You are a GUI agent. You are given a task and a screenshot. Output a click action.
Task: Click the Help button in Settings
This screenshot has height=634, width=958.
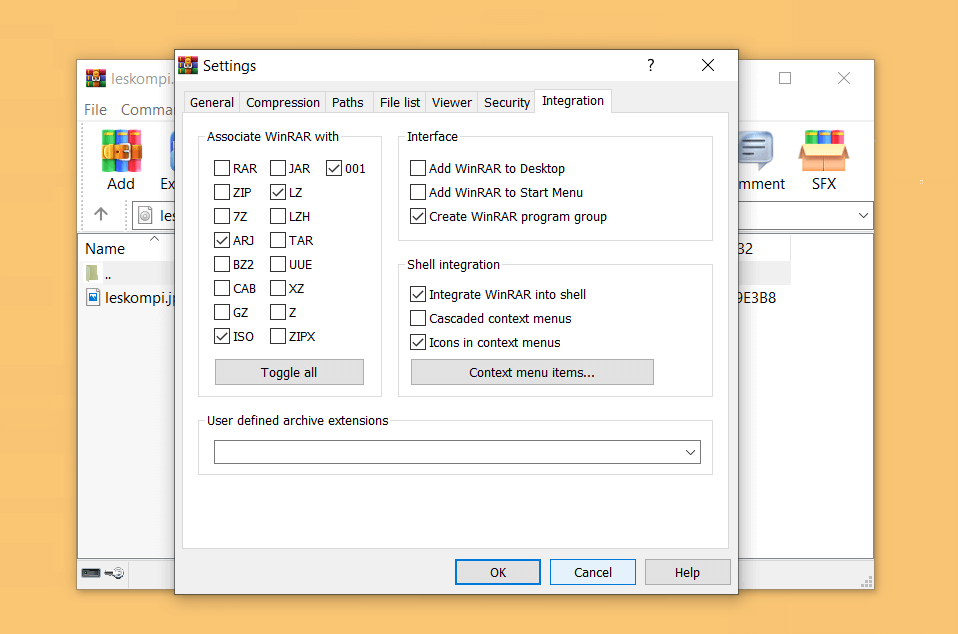point(687,572)
